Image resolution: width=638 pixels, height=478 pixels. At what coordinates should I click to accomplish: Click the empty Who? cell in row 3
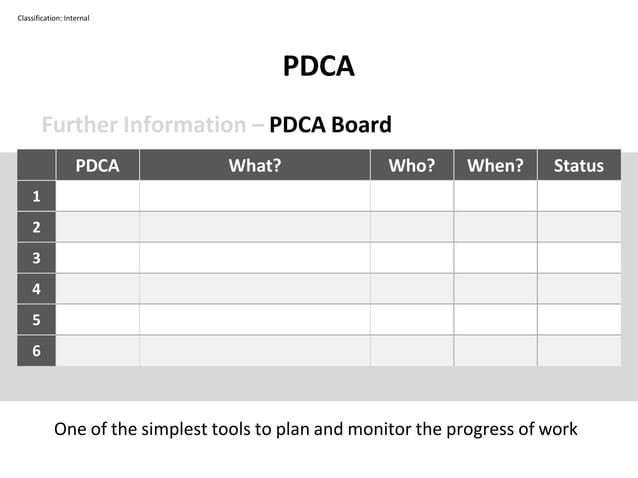(411, 258)
